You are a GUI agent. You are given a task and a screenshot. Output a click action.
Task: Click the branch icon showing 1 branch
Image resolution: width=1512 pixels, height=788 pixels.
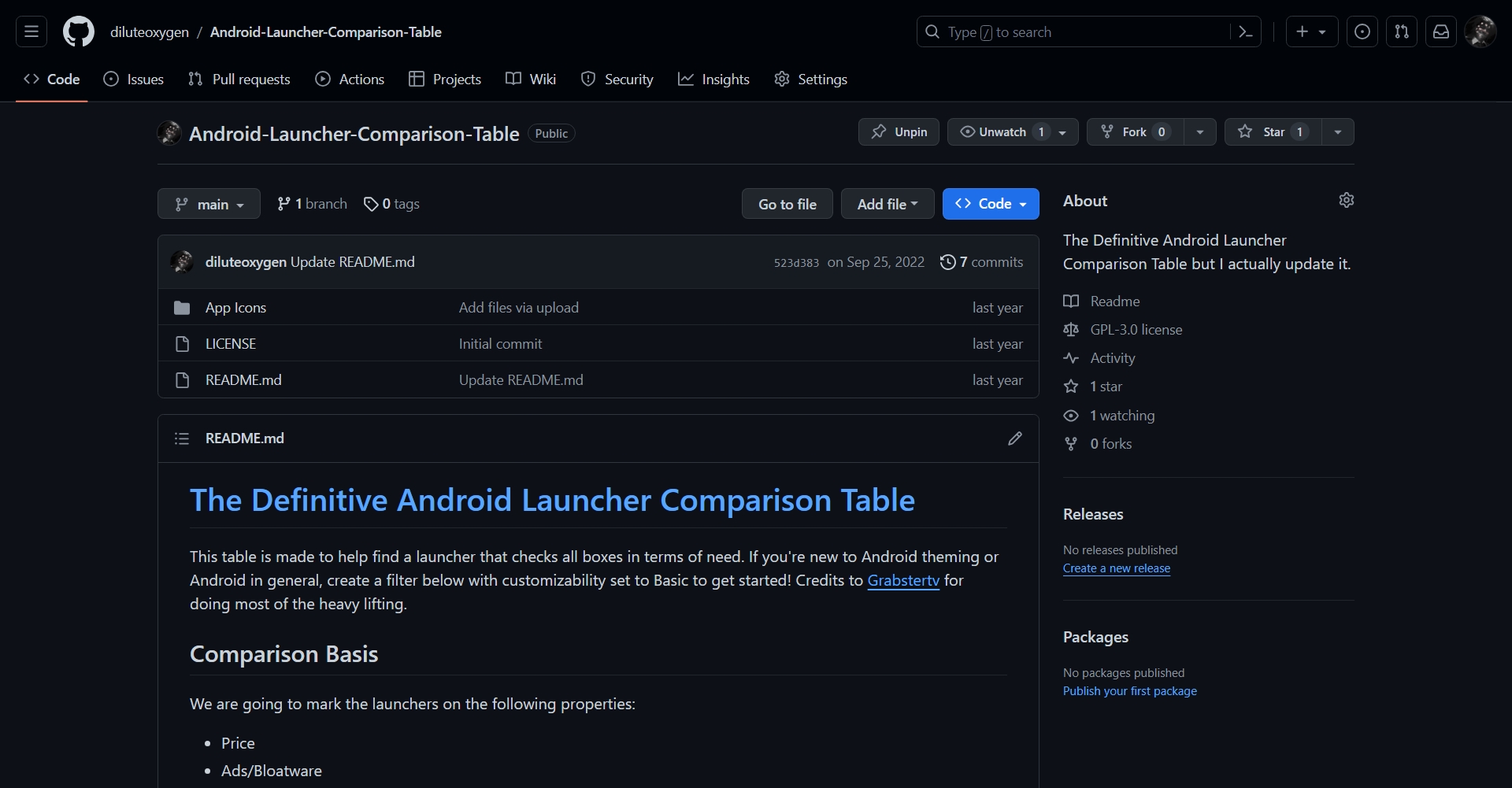[x=283, y=204]
